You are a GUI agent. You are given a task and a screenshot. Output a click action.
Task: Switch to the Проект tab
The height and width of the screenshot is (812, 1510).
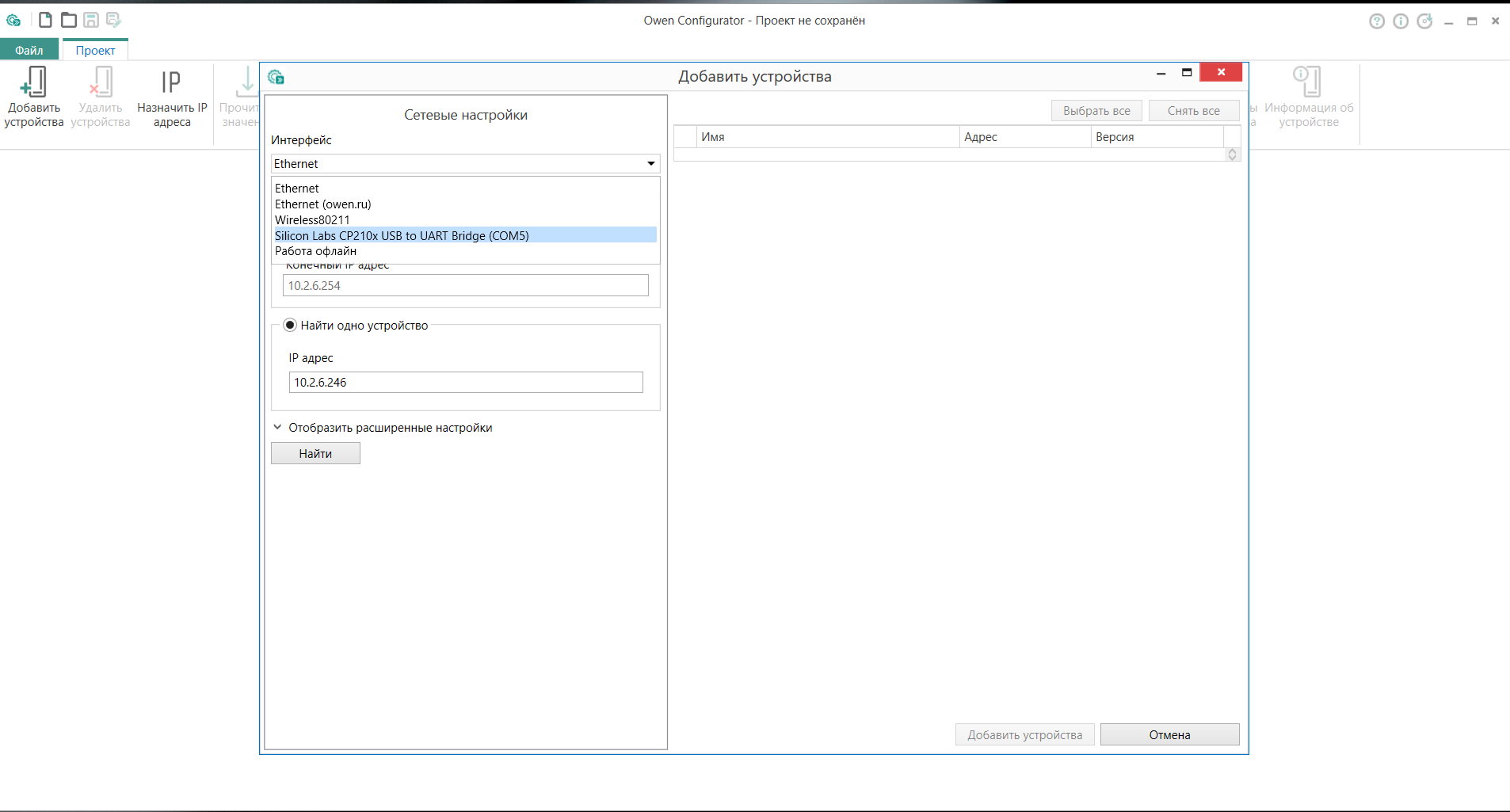tap(95, 50)
